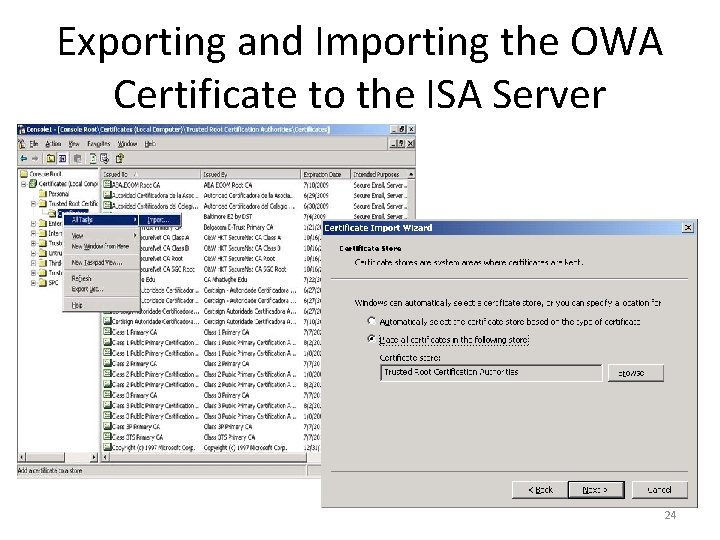720x540 pixels.
Task: Choose Export List... in context menu
Action: [101, 289]
